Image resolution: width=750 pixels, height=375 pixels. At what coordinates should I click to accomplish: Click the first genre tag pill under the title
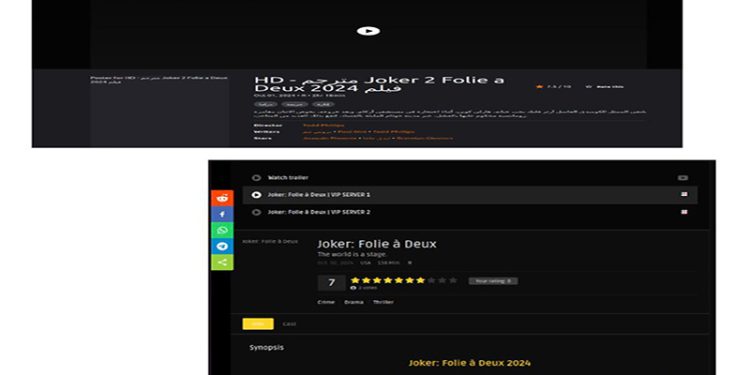coord(265,104)
